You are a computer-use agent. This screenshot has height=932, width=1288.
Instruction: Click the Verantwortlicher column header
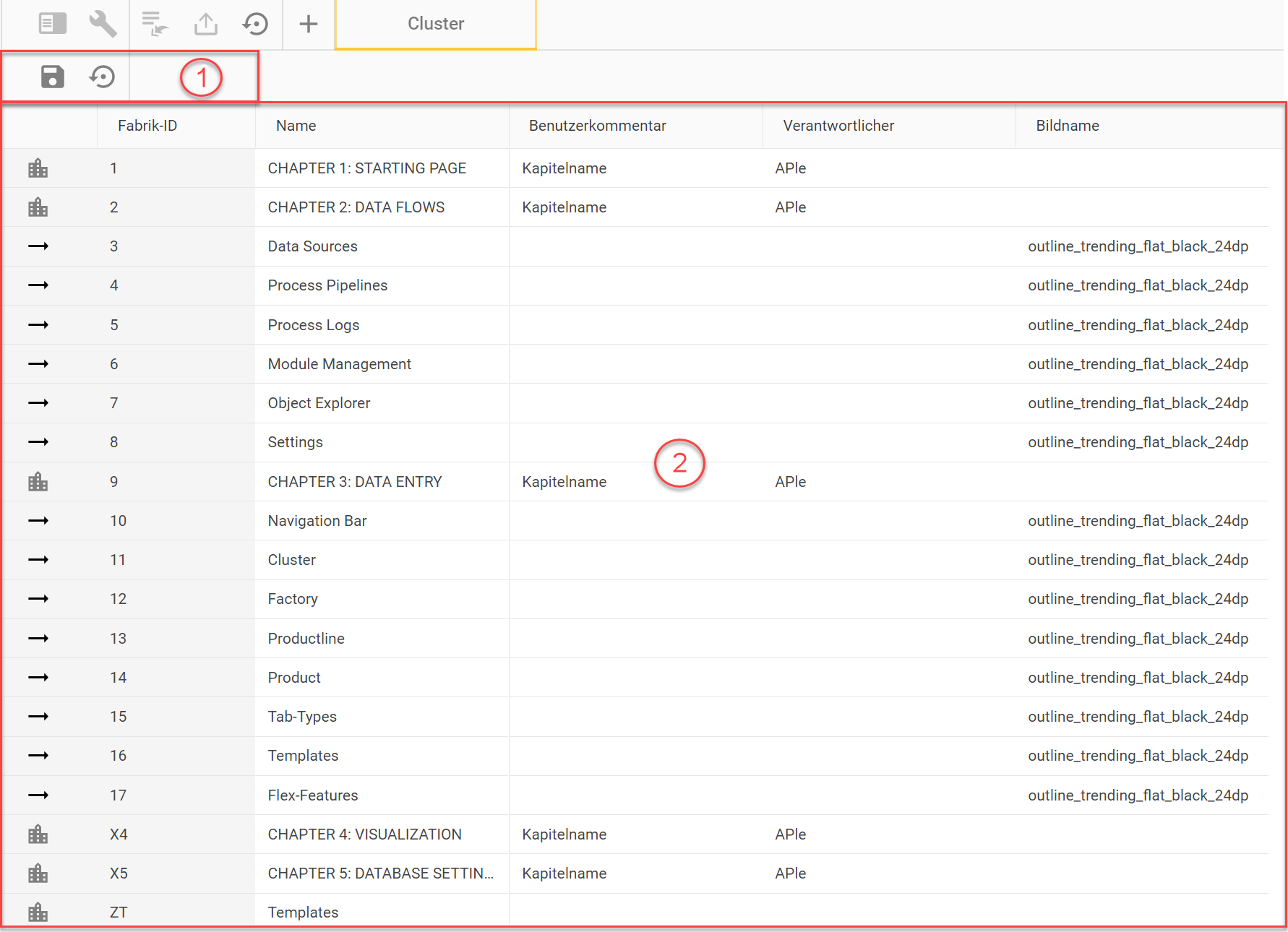coord(838,126)
